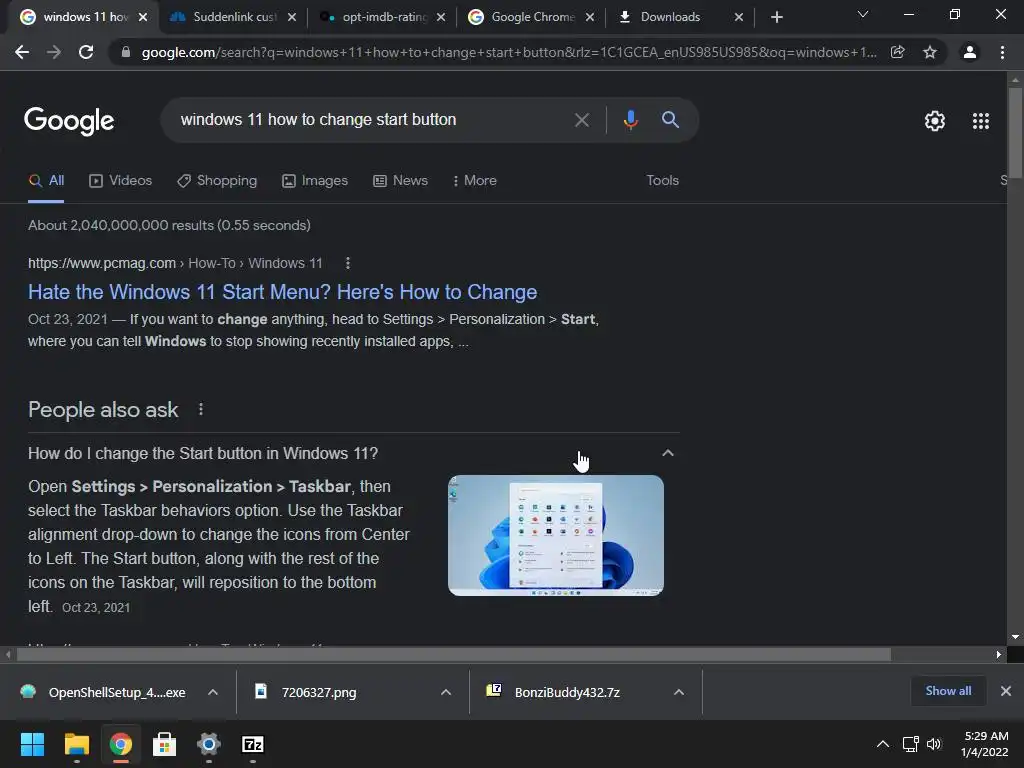Click Show all downloads button

click(948, 691)
